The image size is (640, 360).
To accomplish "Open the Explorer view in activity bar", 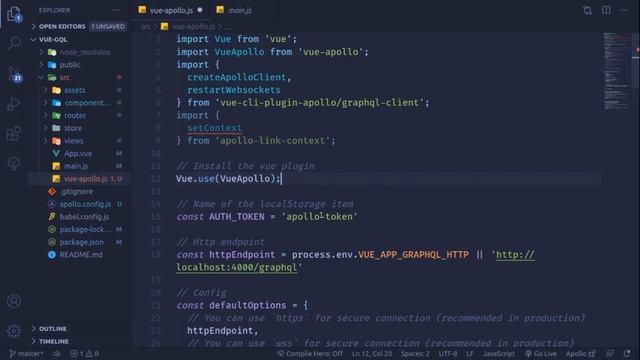I will pyautogui.click(x=14, y=14).
